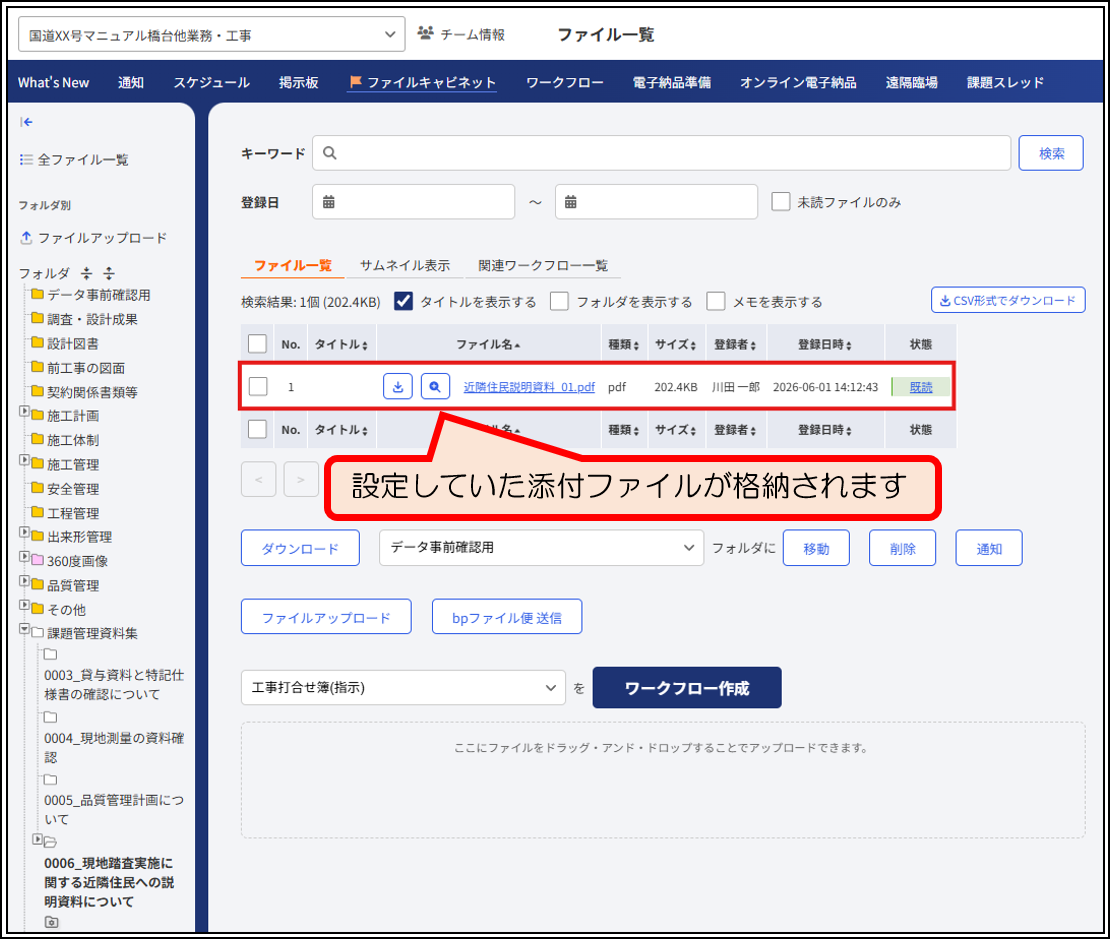Open the スケジュール menu item
1110x939 pixels.
(x=212, y=82)
